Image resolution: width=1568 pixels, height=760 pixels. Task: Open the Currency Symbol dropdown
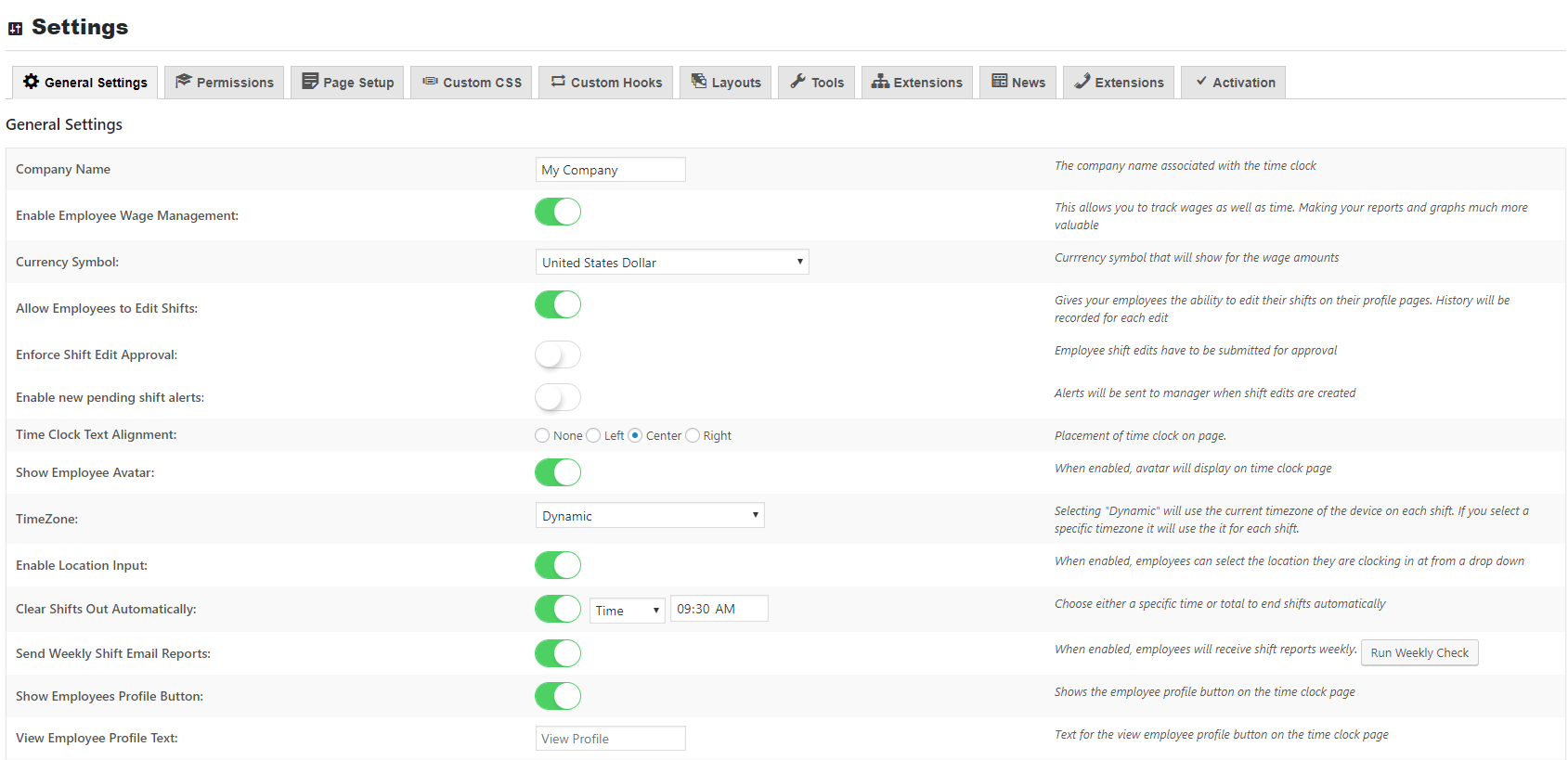pyautogui.click(x=672, y=263)
